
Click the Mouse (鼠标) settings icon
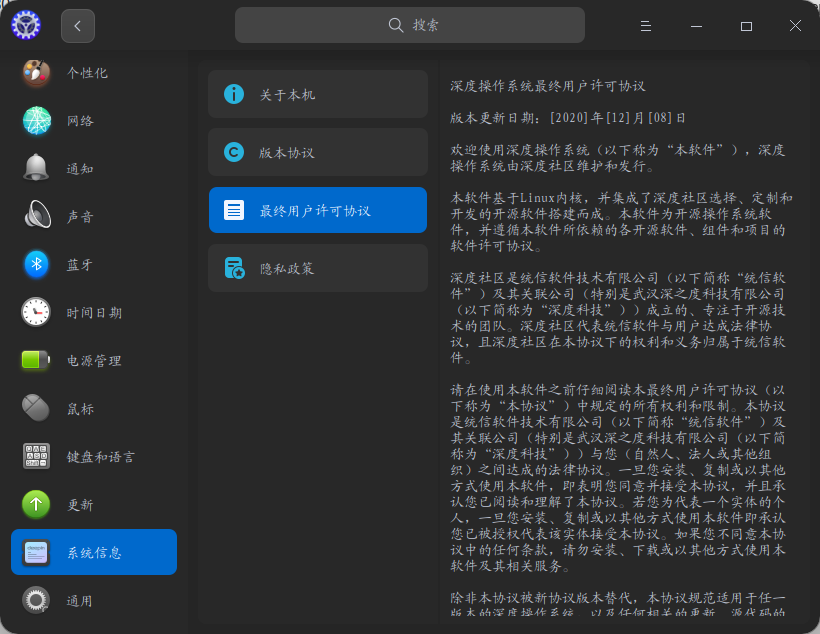pyautogui.click(x=36, y=408)
